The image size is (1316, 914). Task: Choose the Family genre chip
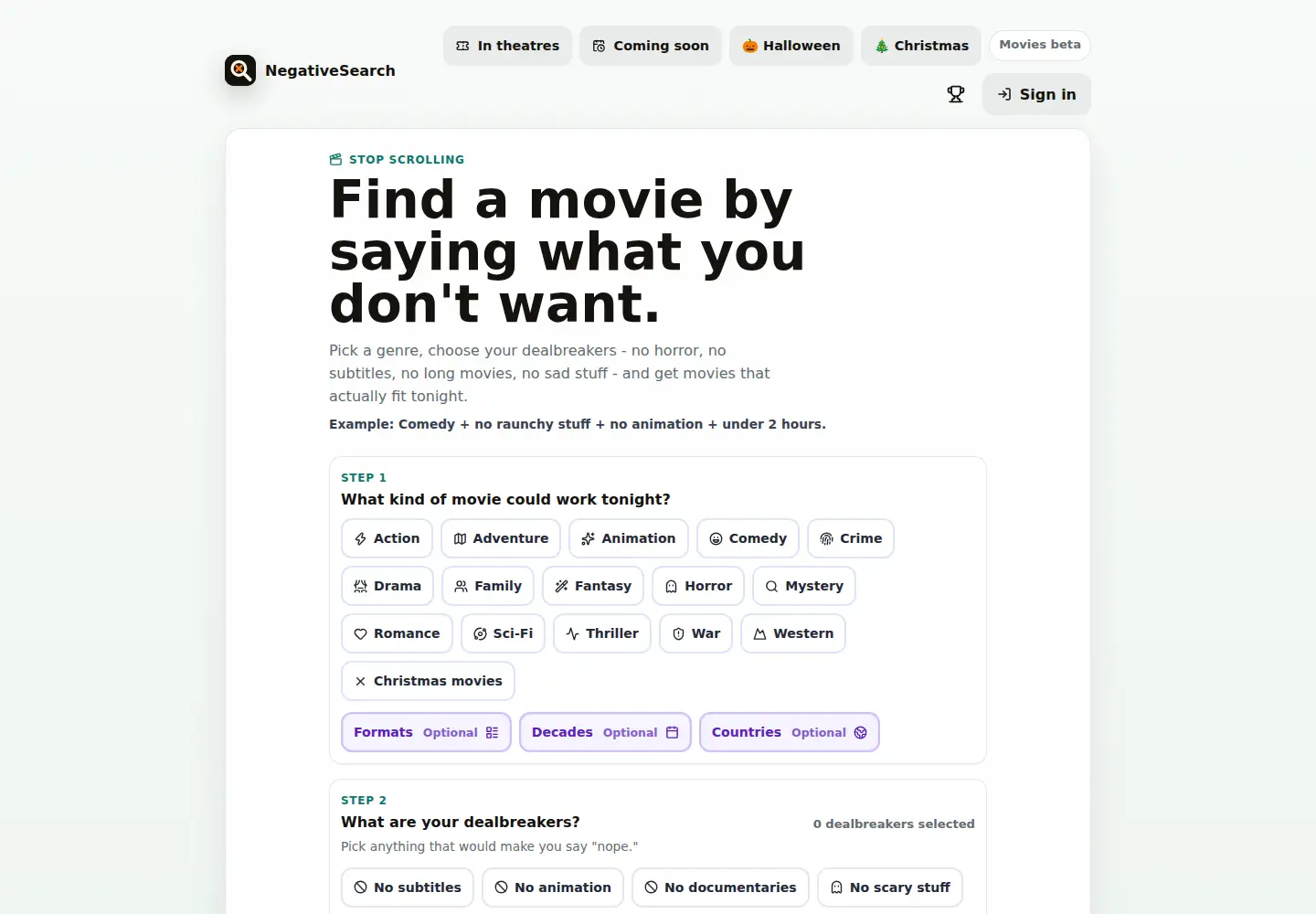click(488, 586)
